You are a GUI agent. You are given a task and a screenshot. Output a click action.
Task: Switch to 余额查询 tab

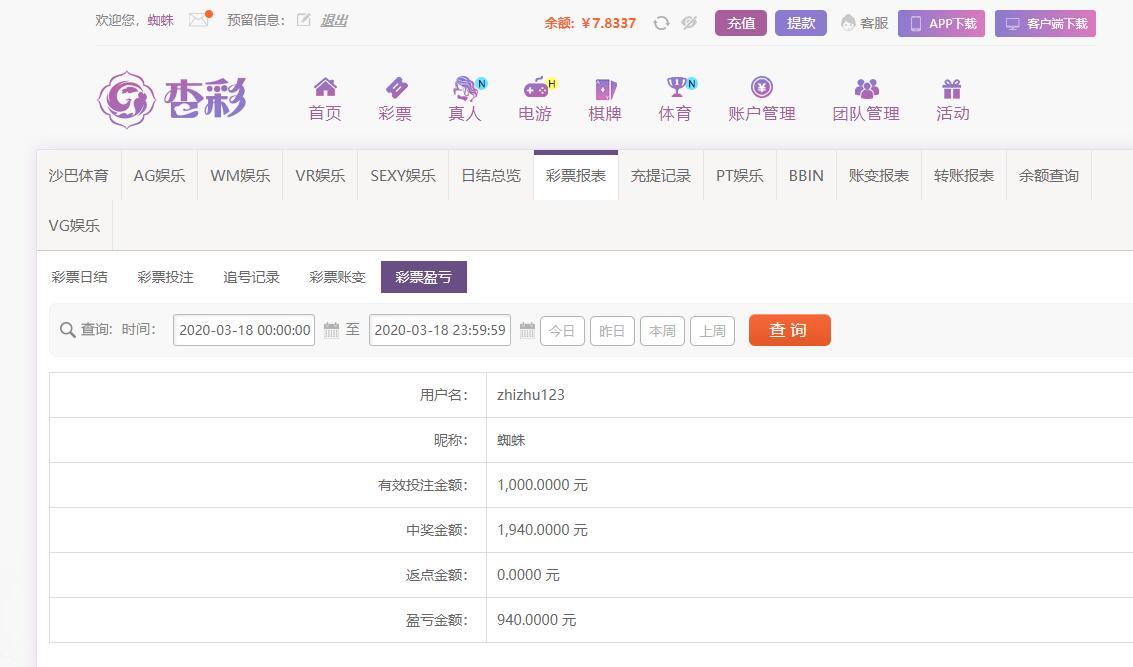coord(1048,176)
